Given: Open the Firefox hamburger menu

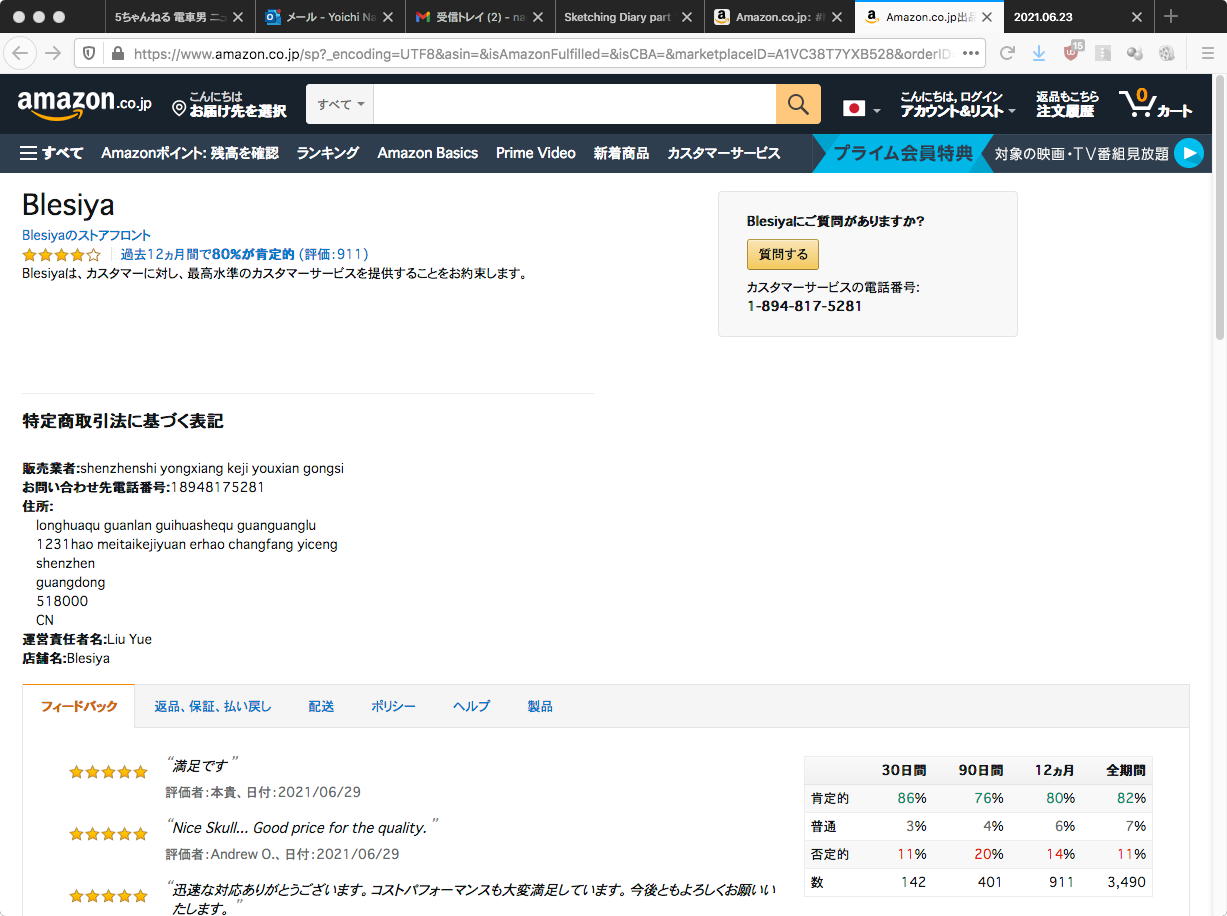Looking at the screenshot, I should click(x=1207, y=53).
